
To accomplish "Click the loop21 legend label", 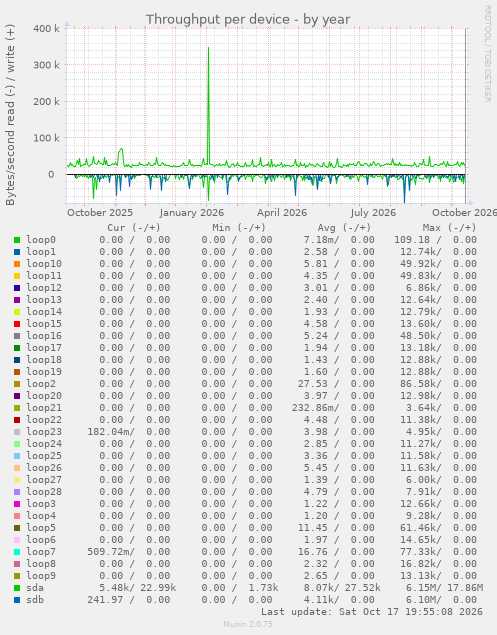I will click(44, 408).
